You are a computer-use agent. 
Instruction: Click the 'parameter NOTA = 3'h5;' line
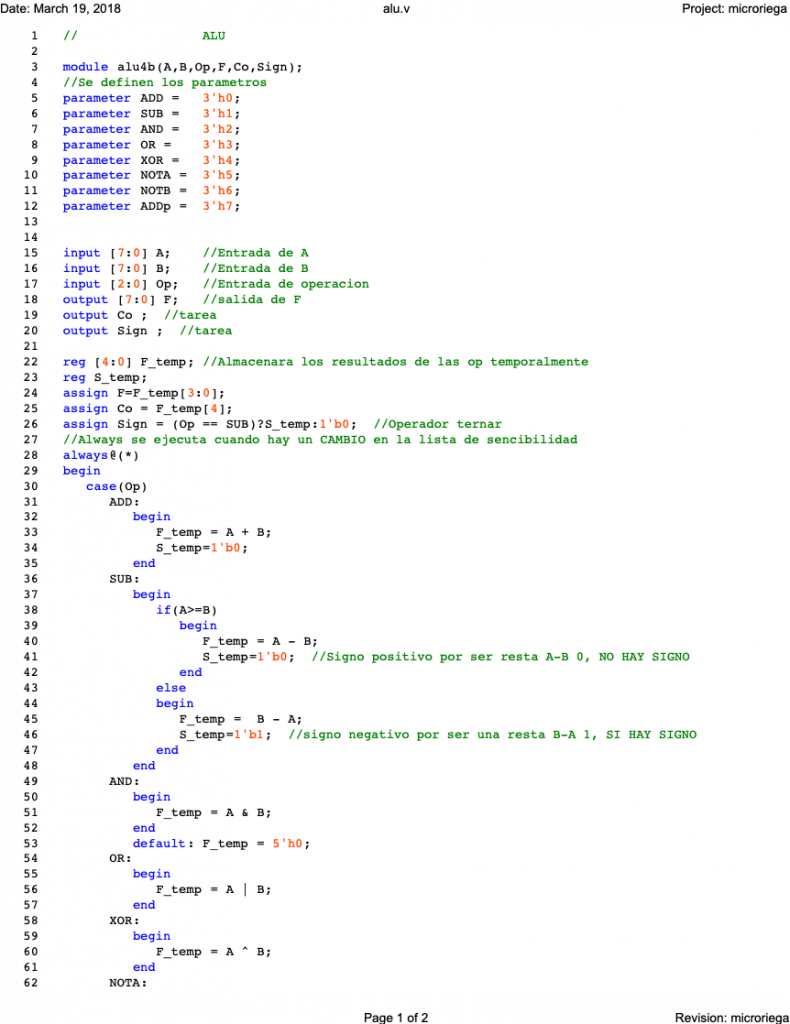(151, 176)
